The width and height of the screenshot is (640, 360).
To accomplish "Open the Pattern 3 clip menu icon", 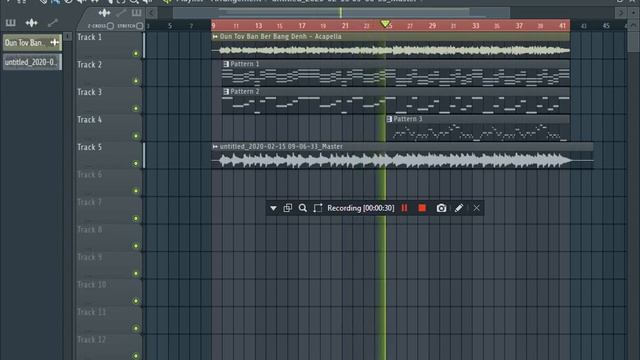I will [x=389, y=119].
